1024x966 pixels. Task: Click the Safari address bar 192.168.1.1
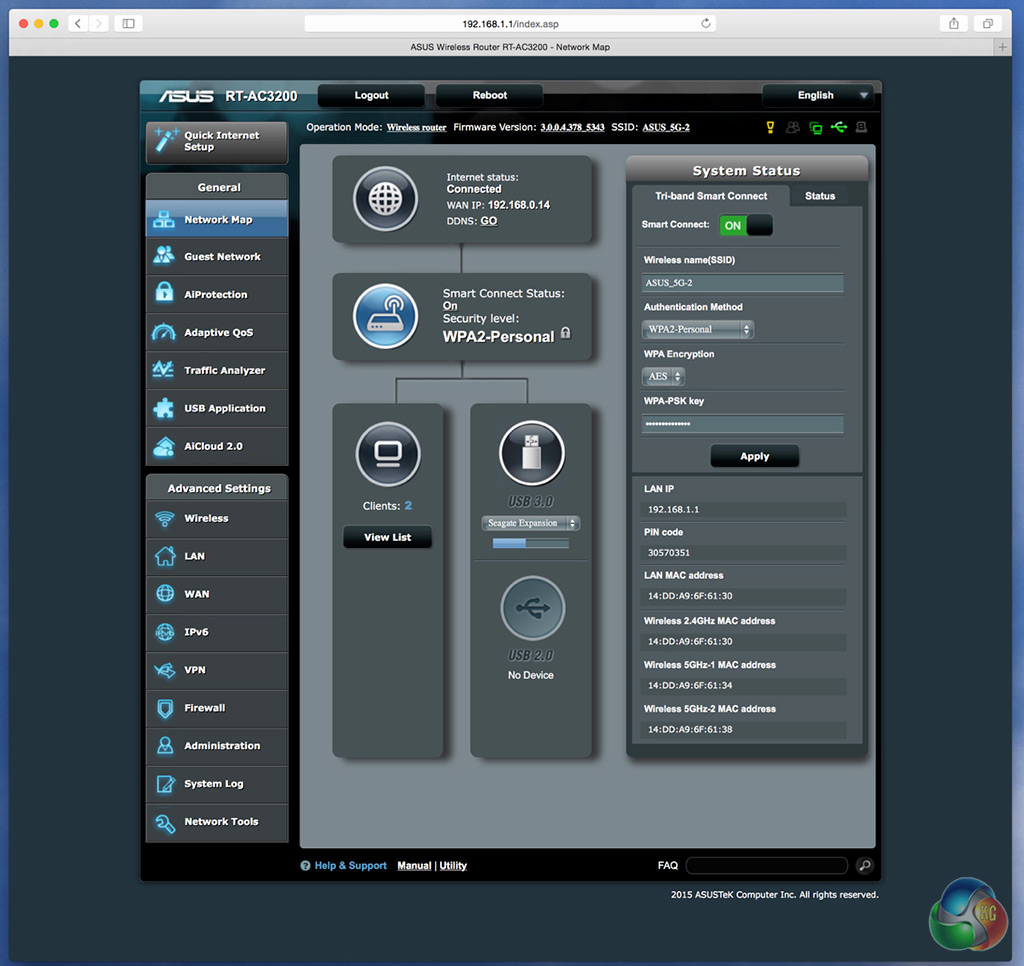[510, 24]
